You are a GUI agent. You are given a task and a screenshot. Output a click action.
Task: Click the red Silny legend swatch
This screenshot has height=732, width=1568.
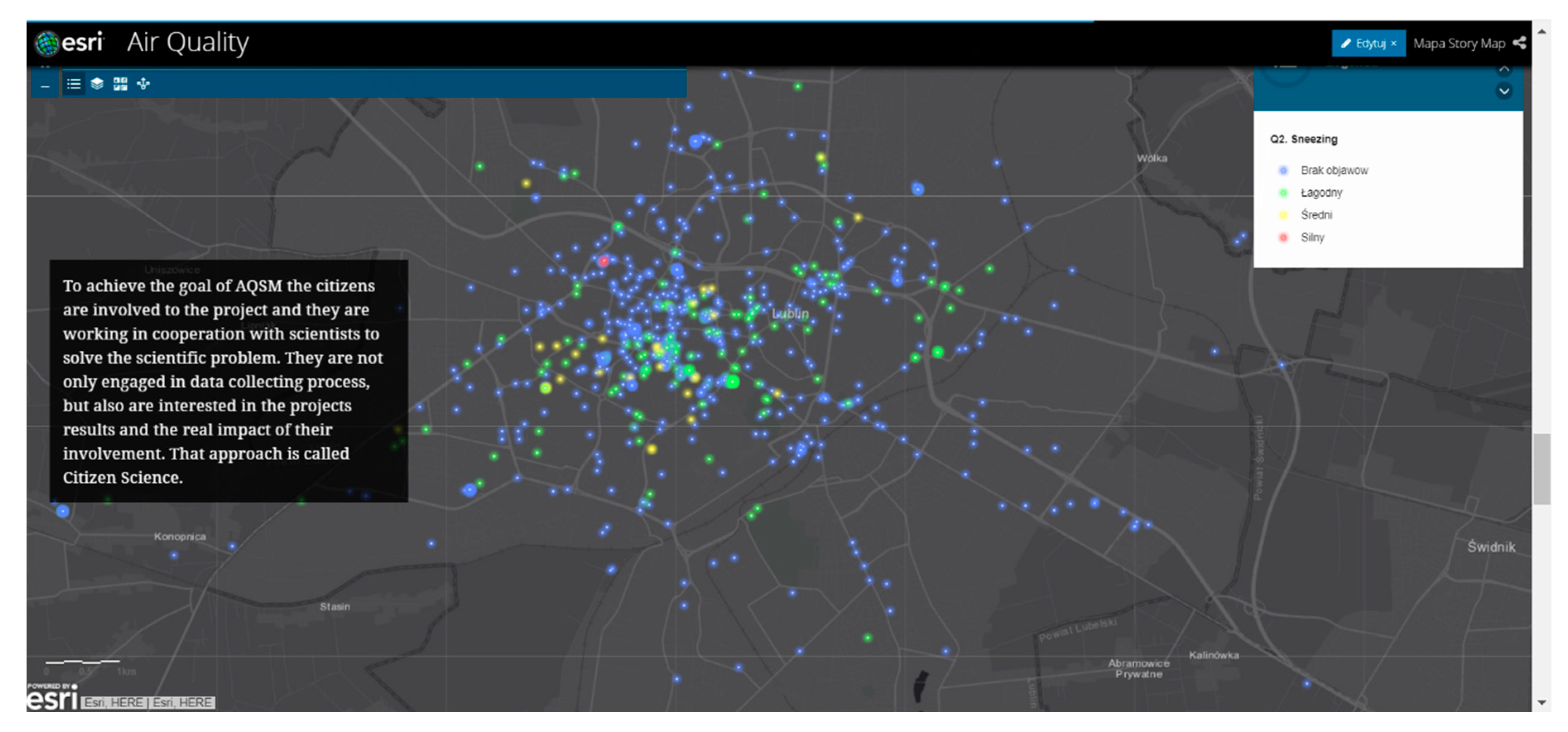click(x=1283, y=237)
